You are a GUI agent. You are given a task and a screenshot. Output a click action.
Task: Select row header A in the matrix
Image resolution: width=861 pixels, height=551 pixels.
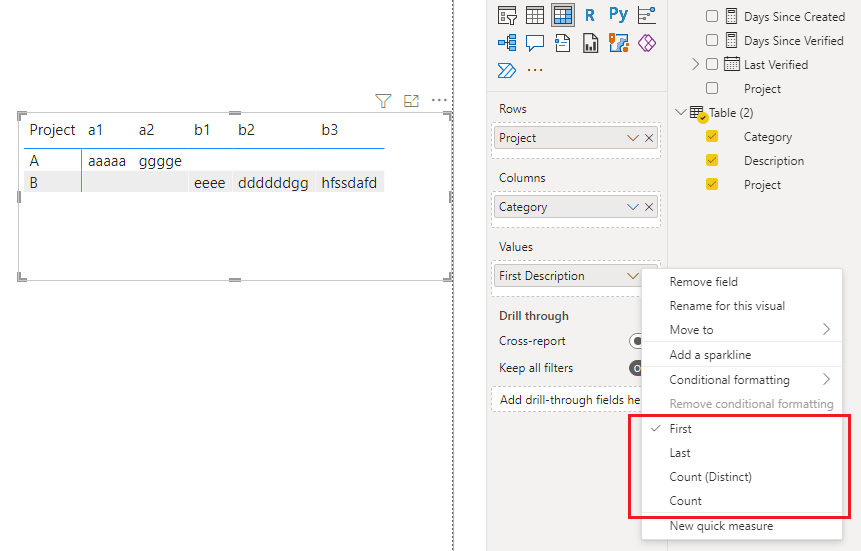(x=34, y=161)
